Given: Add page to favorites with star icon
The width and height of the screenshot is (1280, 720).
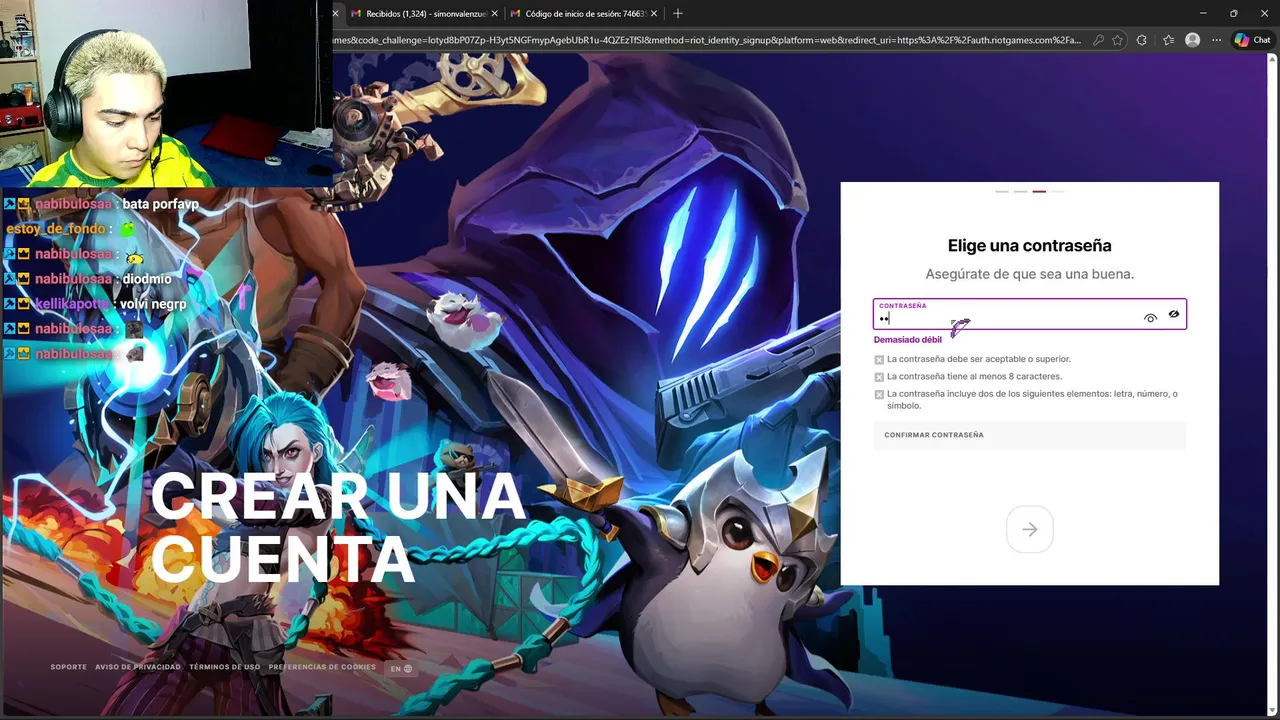Looking at the screenshot, I should [x=1117, y=40].
